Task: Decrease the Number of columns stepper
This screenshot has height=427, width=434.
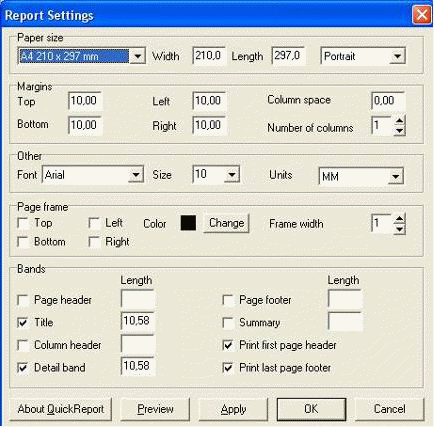Action: [399, 130]
